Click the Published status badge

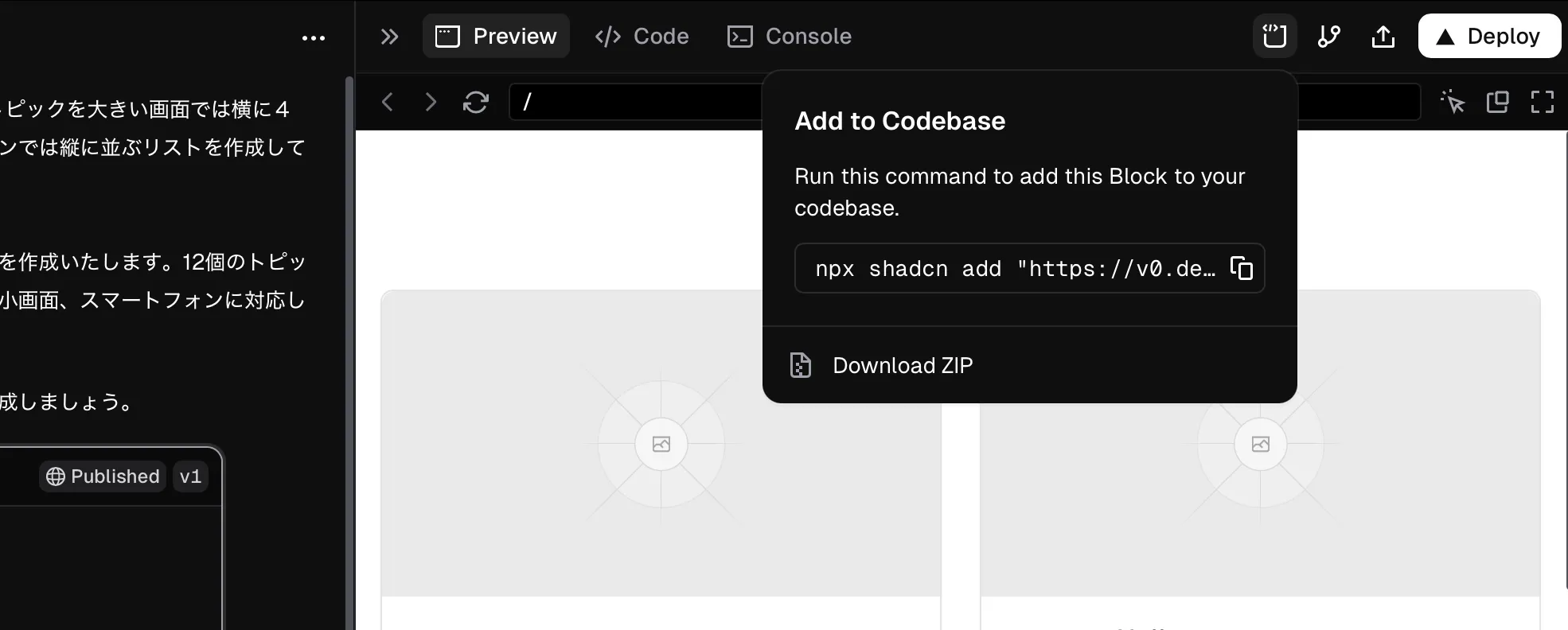click(103, 476)
